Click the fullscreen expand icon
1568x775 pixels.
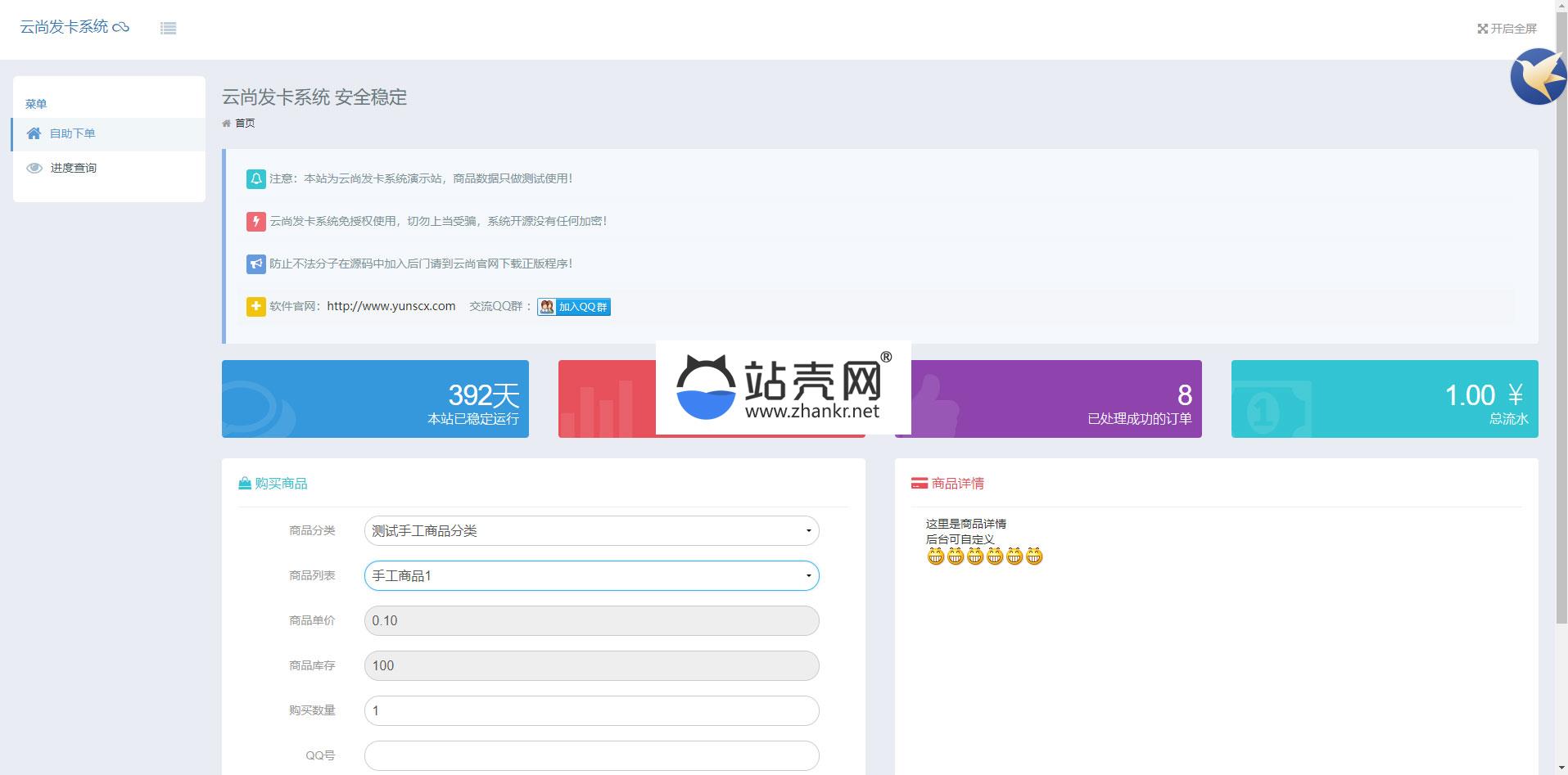coord(1482,29)
